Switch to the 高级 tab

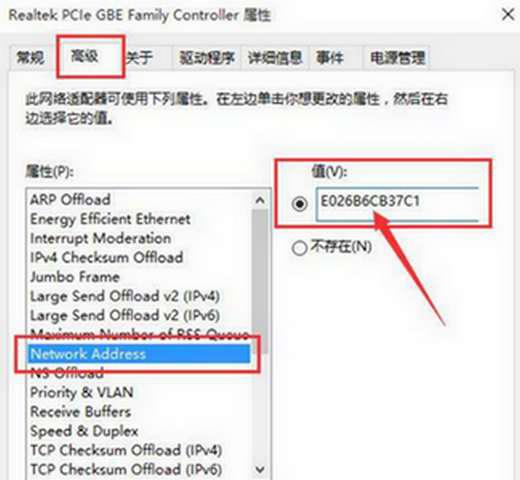85,56
